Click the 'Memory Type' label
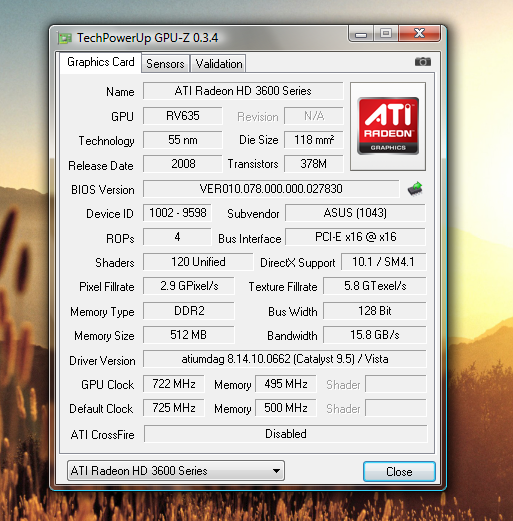 tap(102, 312)
